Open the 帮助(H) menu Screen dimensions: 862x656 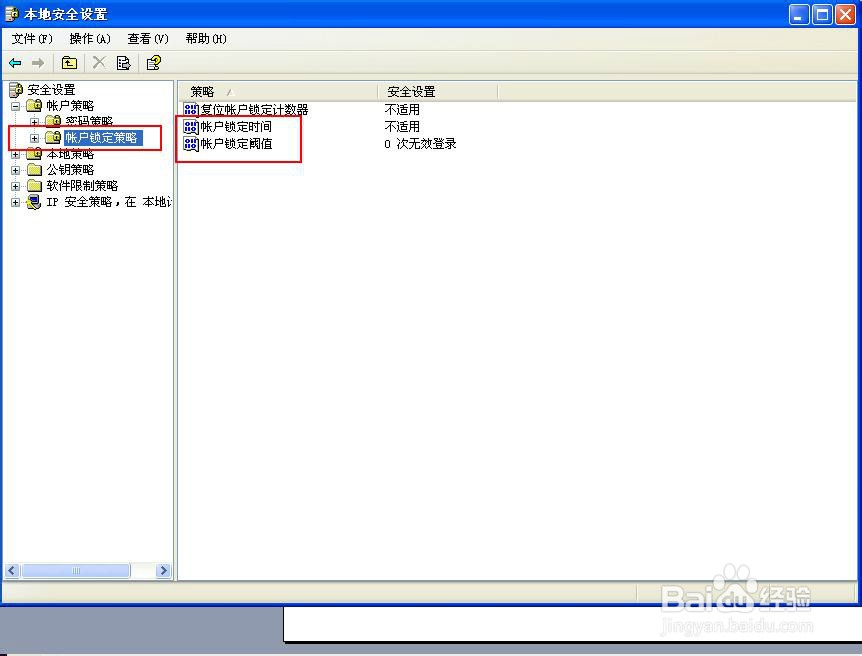pos(206,38)
